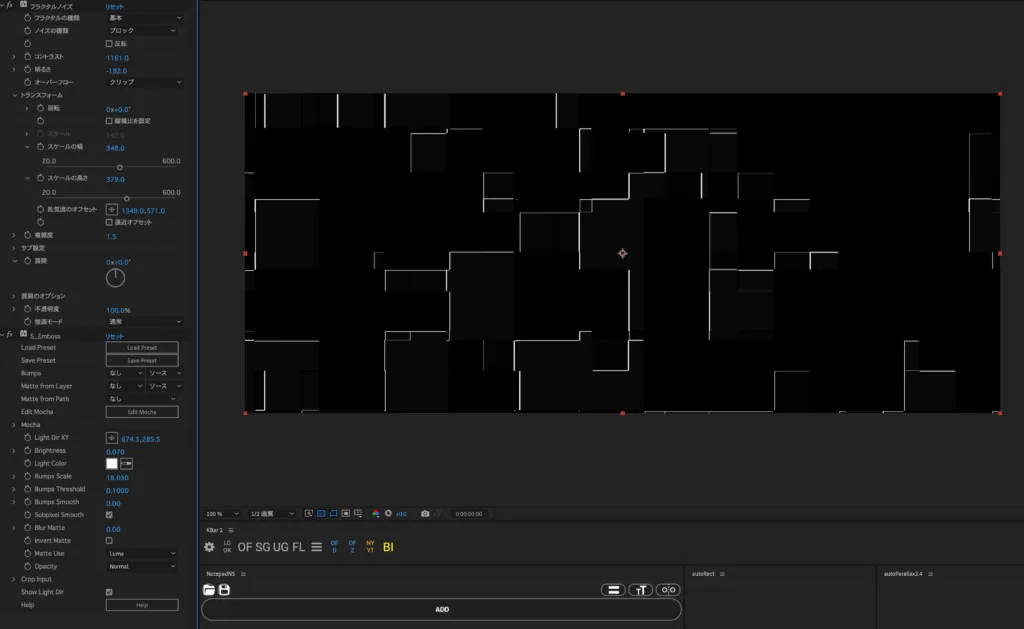Click the text size TT button in NotepadNS
1024x629 pixels.
641,590
